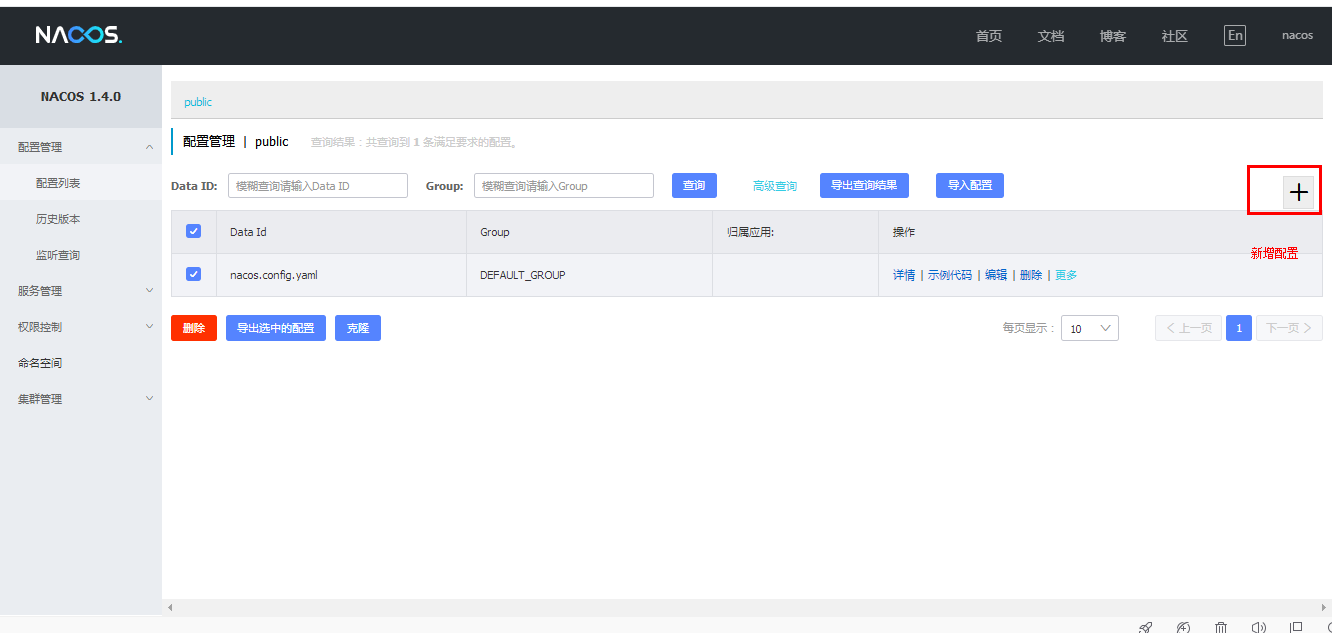
Task: Click 编辑 for nacos.config.yaml
Action: coord(996,275)
